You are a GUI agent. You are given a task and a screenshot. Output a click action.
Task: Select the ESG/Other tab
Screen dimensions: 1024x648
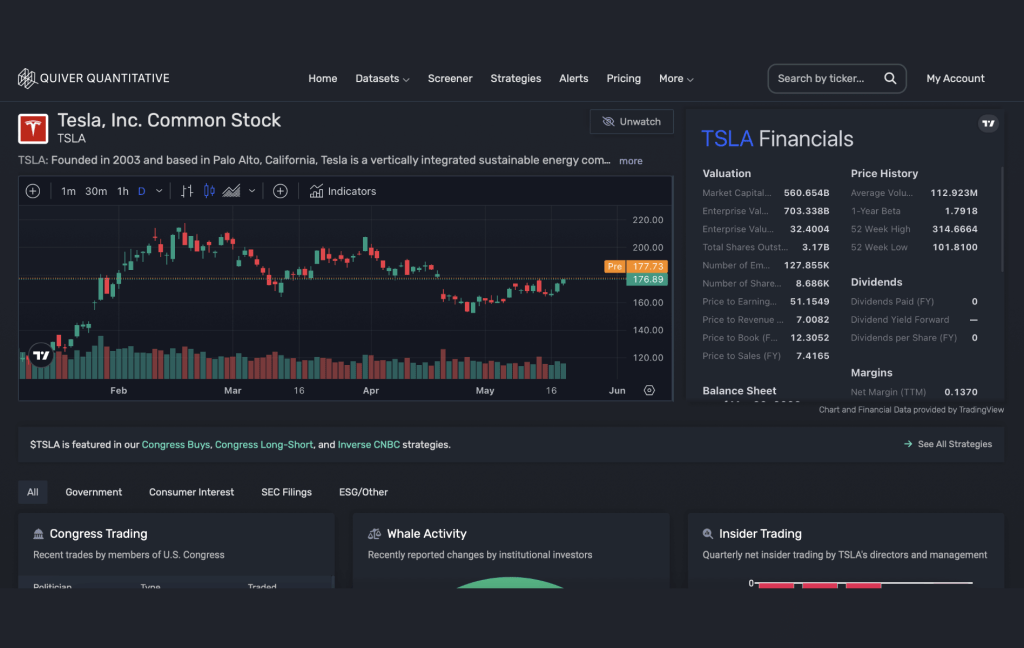[x=363, y=492]
